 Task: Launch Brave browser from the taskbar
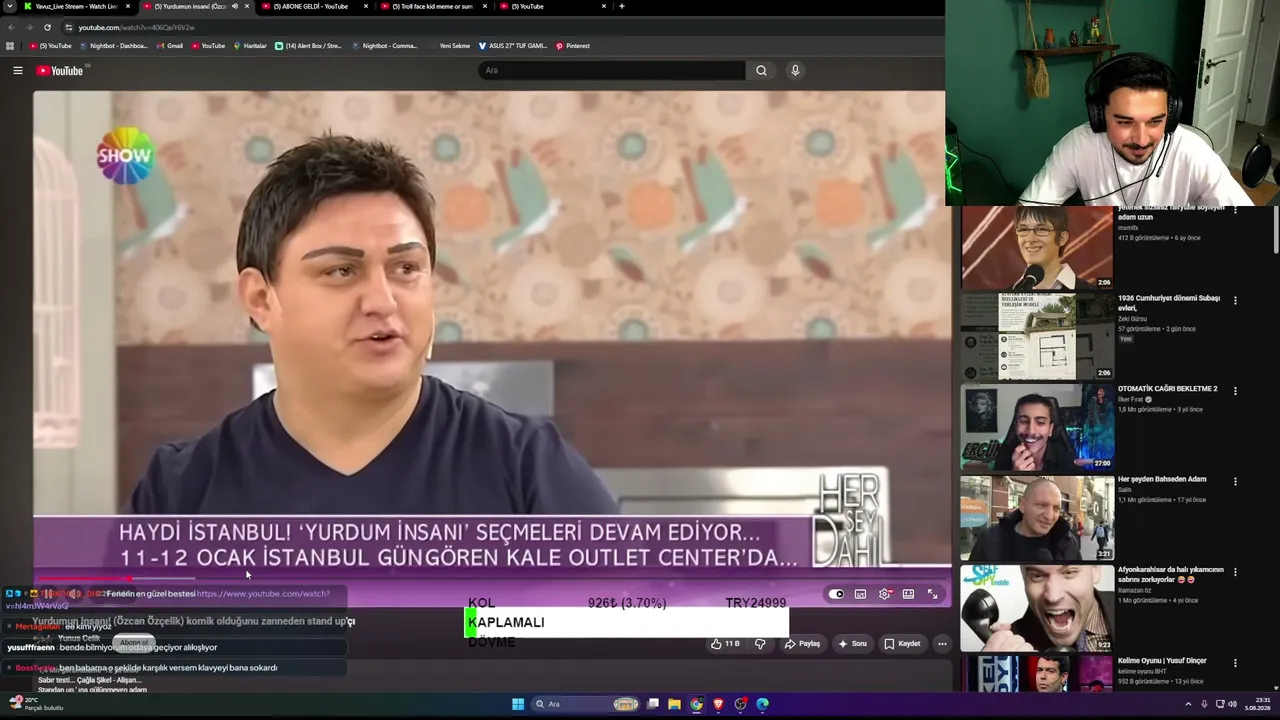point(718,704)
